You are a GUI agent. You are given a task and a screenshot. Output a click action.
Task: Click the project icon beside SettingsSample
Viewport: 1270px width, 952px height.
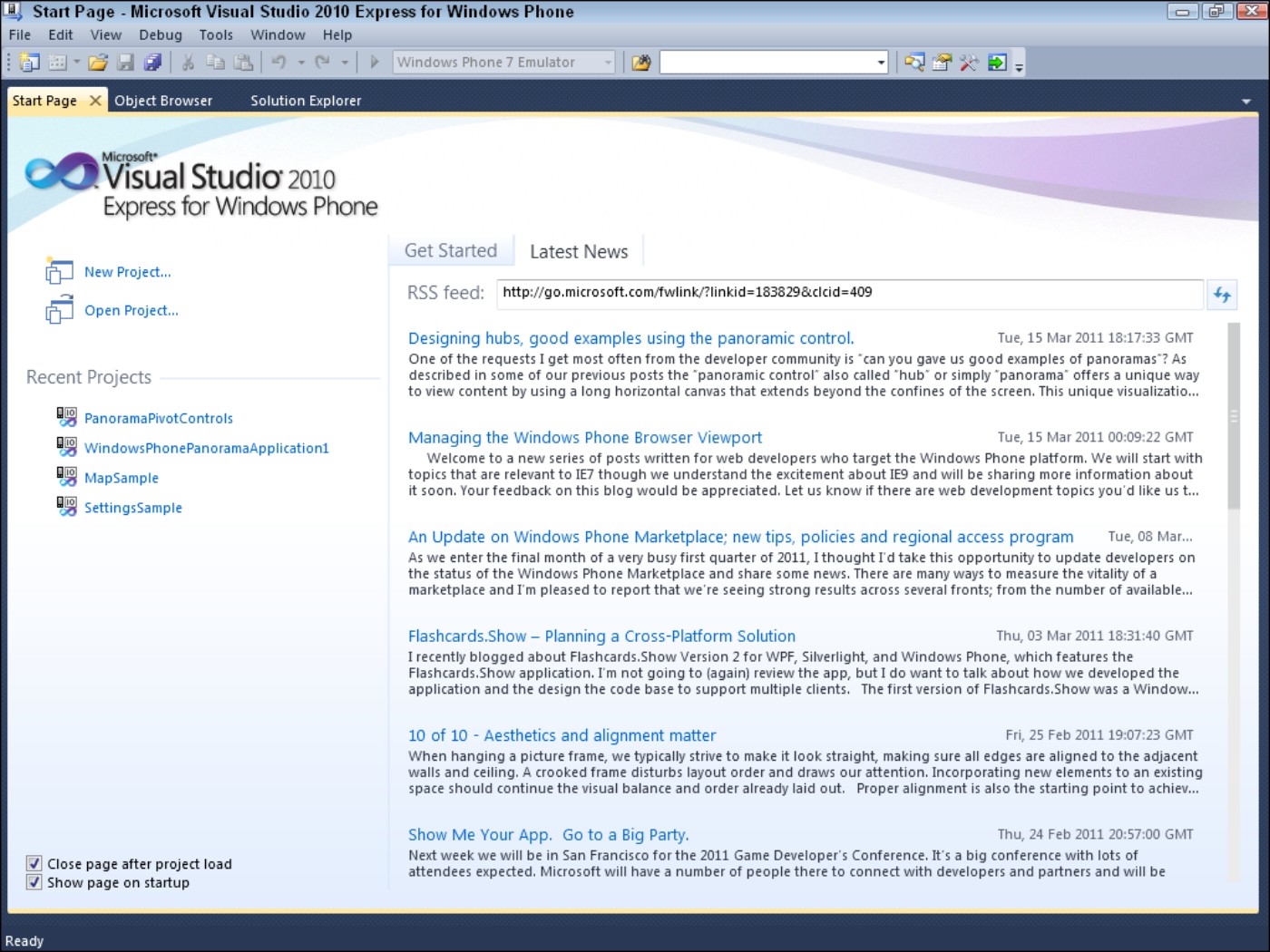pyautogui.click(x=66, y=507)
